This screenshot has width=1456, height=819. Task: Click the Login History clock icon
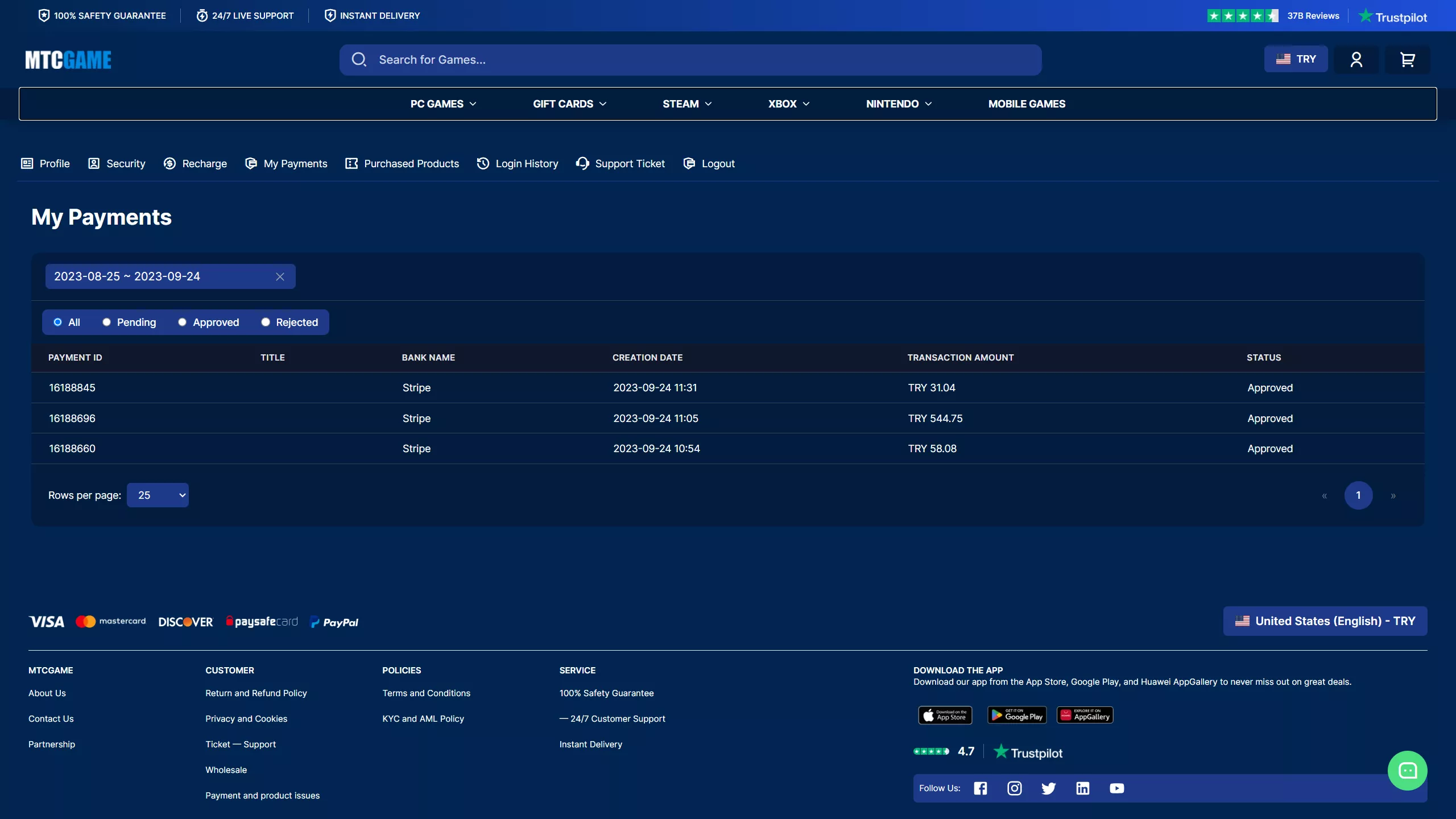(483, 164)
